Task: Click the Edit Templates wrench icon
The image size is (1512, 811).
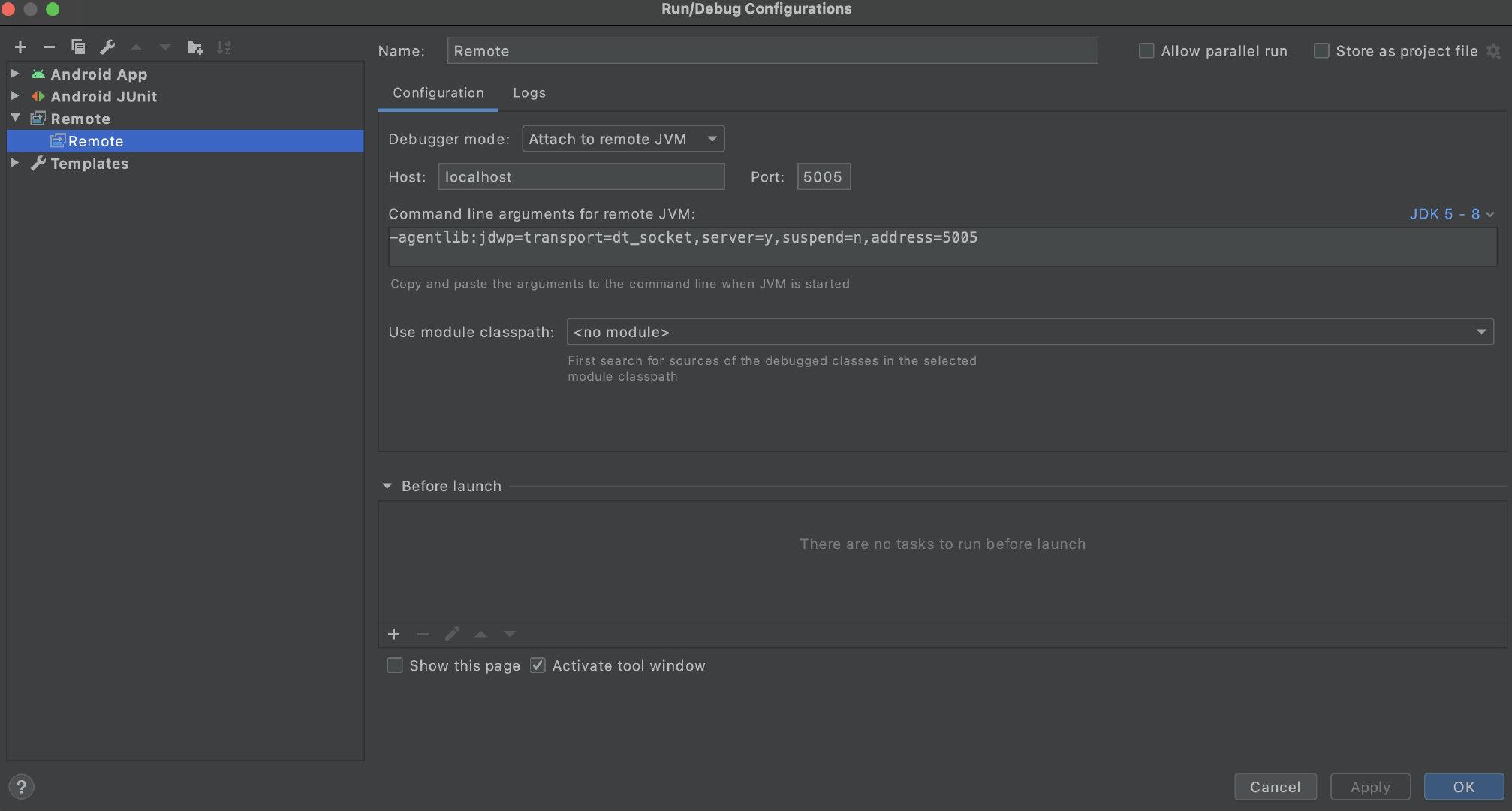Action: click(x=107, y=47)
